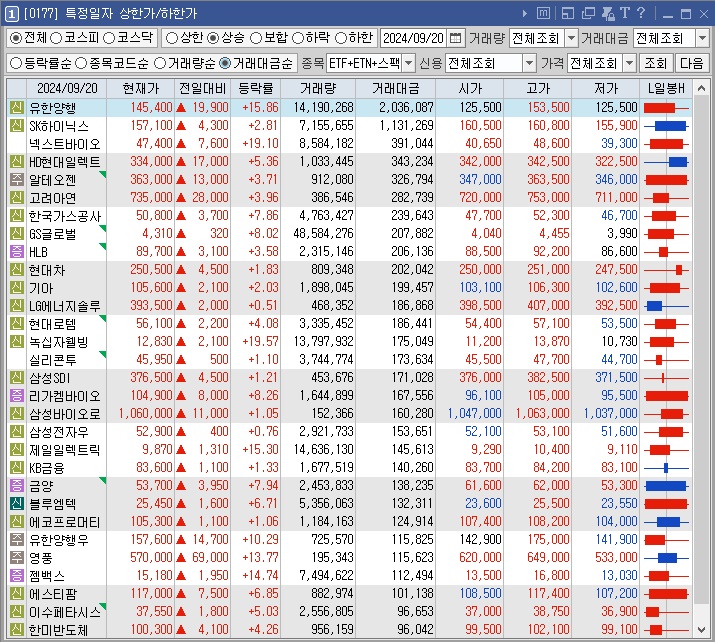Click the 증 badge on 젬백스 row

(16, 575)
